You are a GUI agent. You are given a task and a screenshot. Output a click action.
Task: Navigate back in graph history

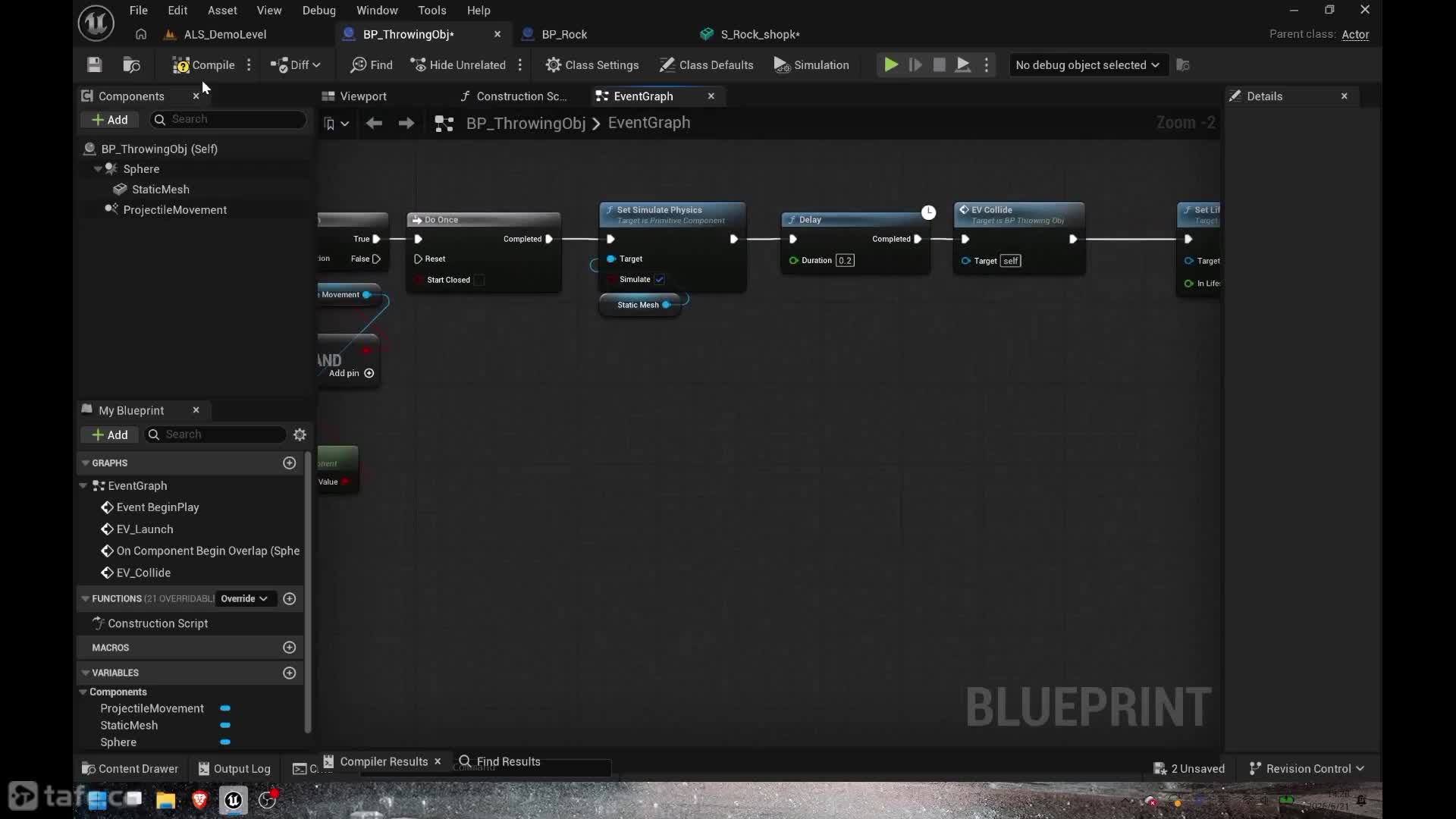374,123
